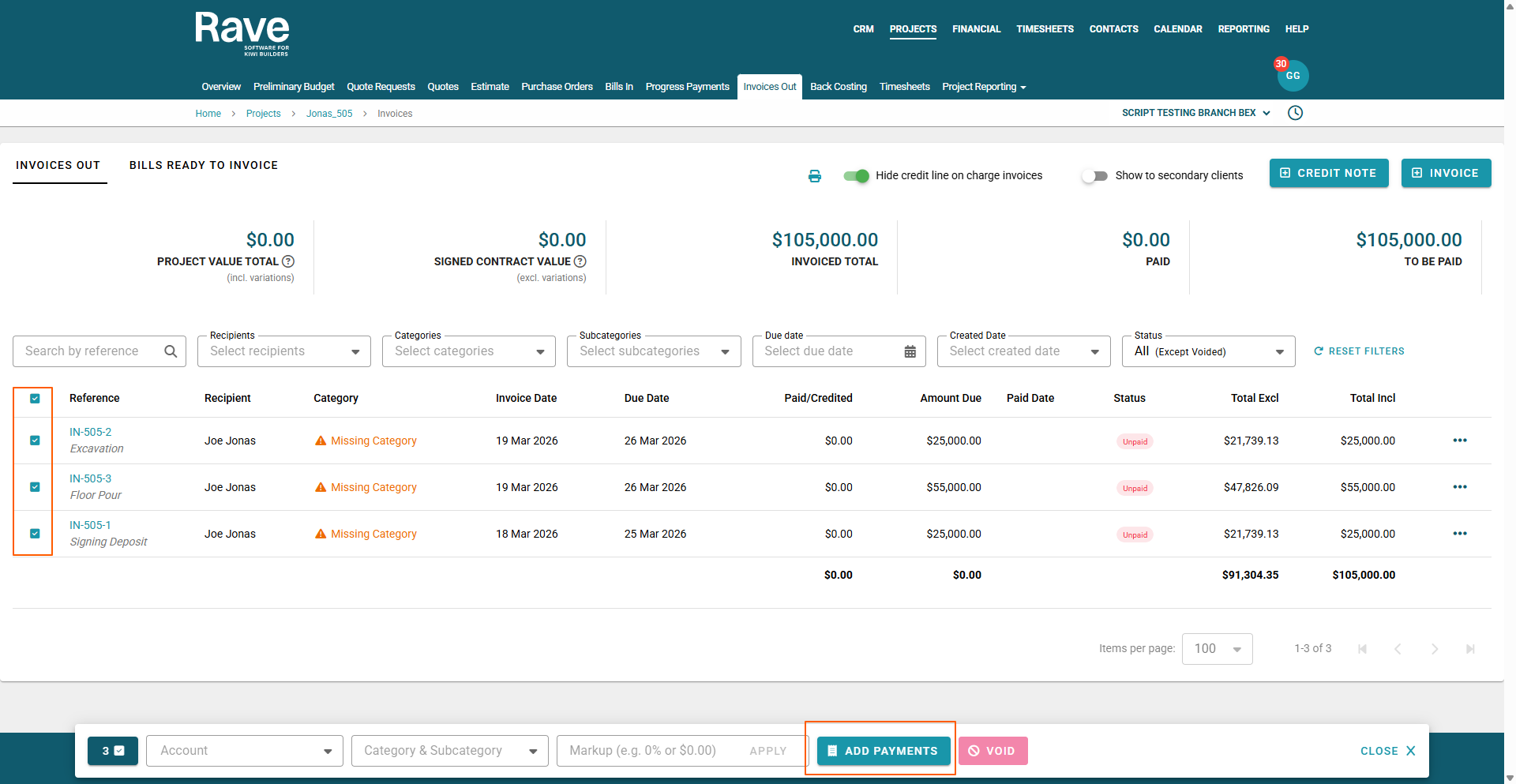Screen dimensions: 1516x784
Task: Open GG user avatar with notifications
Action: [x=1293, y=76]
